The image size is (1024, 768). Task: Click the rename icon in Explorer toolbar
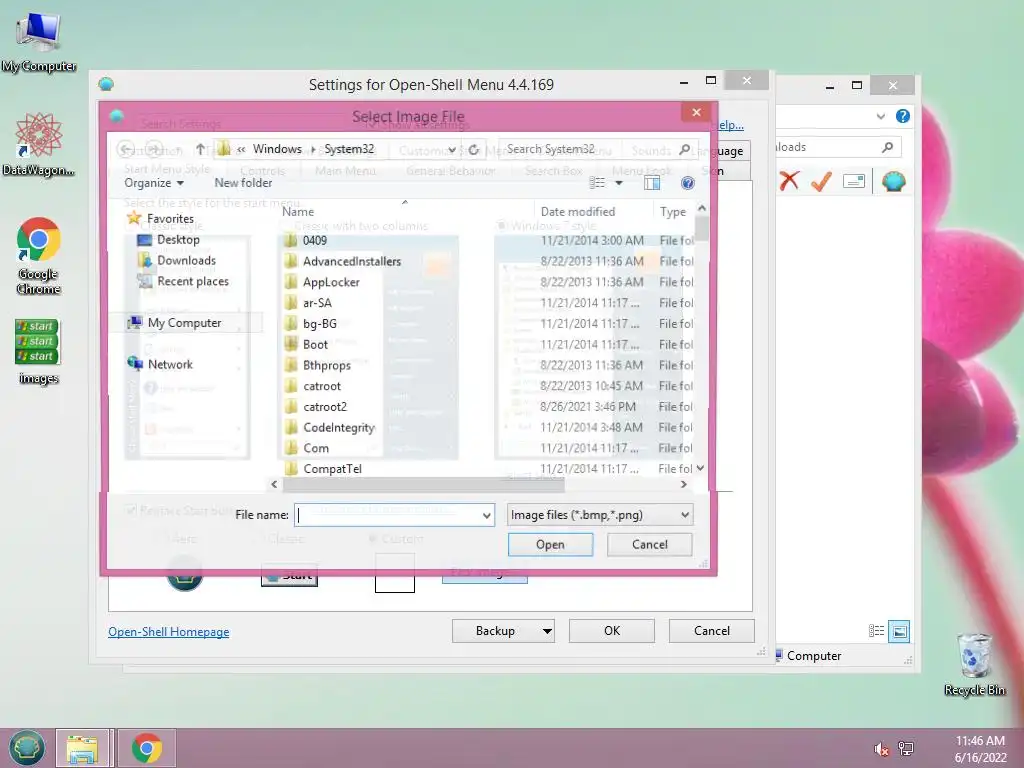(x=854, y=181)
